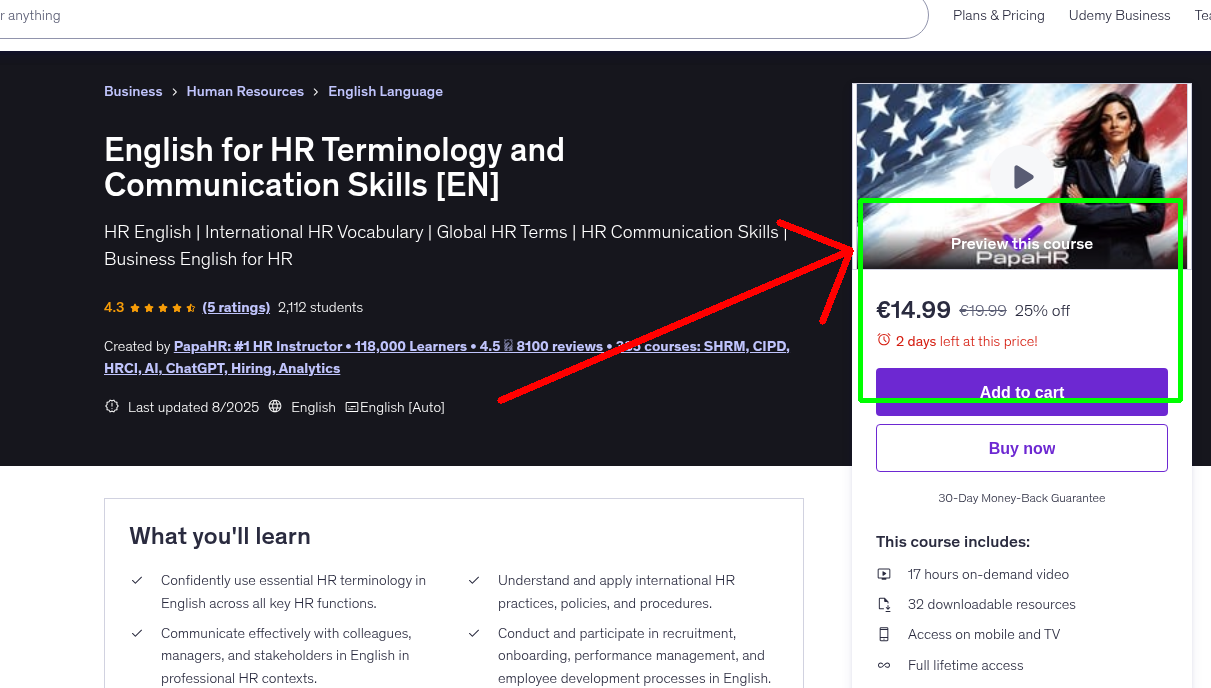Open the Human Resources breadcrumb link

coord(245,91)
